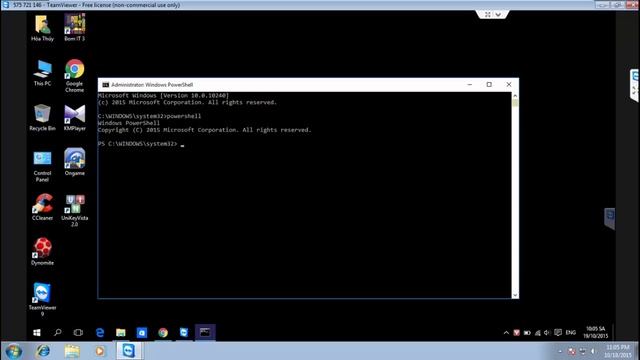Open File Explorer on the remote taskbar
Screen dimensions: 640x360
120,333
